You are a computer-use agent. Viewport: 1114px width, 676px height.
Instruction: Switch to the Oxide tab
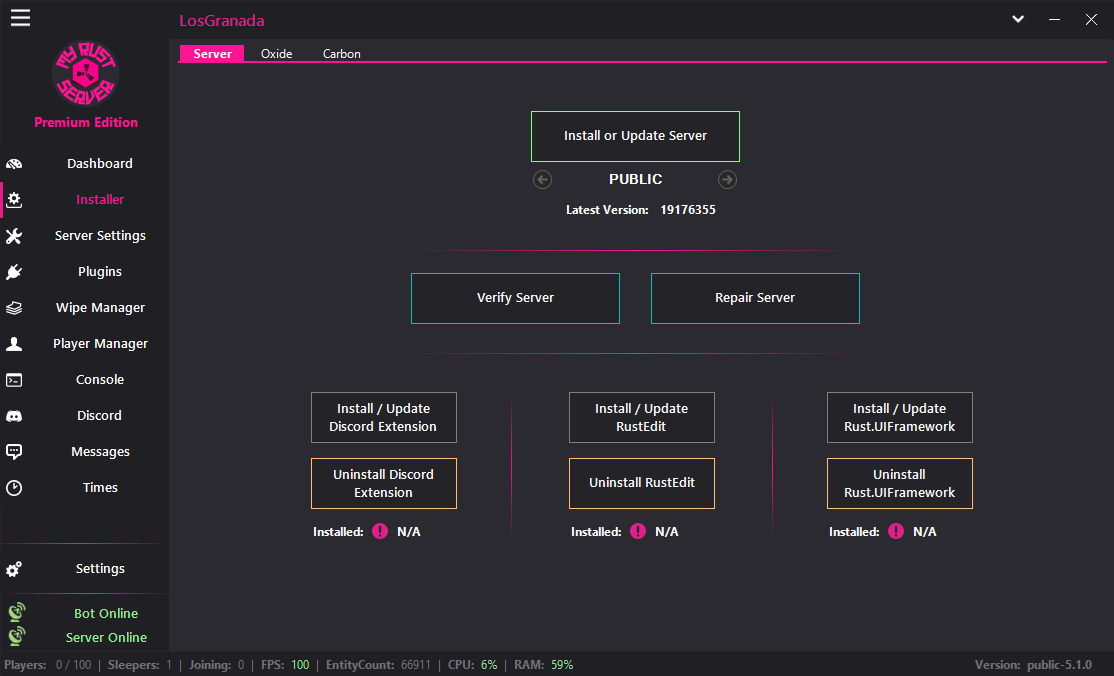click(x=276, y=53)
